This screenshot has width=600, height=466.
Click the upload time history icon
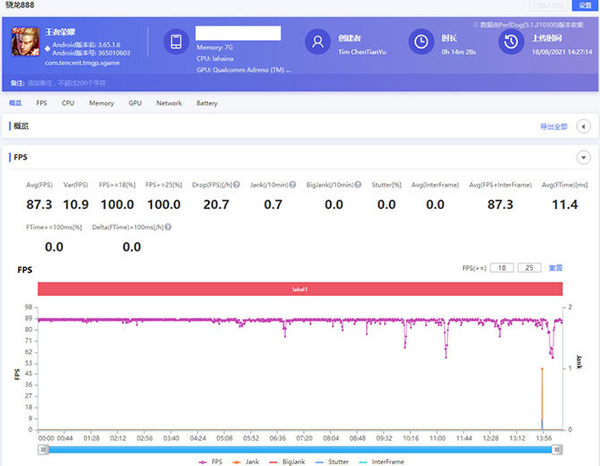pos(510,42)
